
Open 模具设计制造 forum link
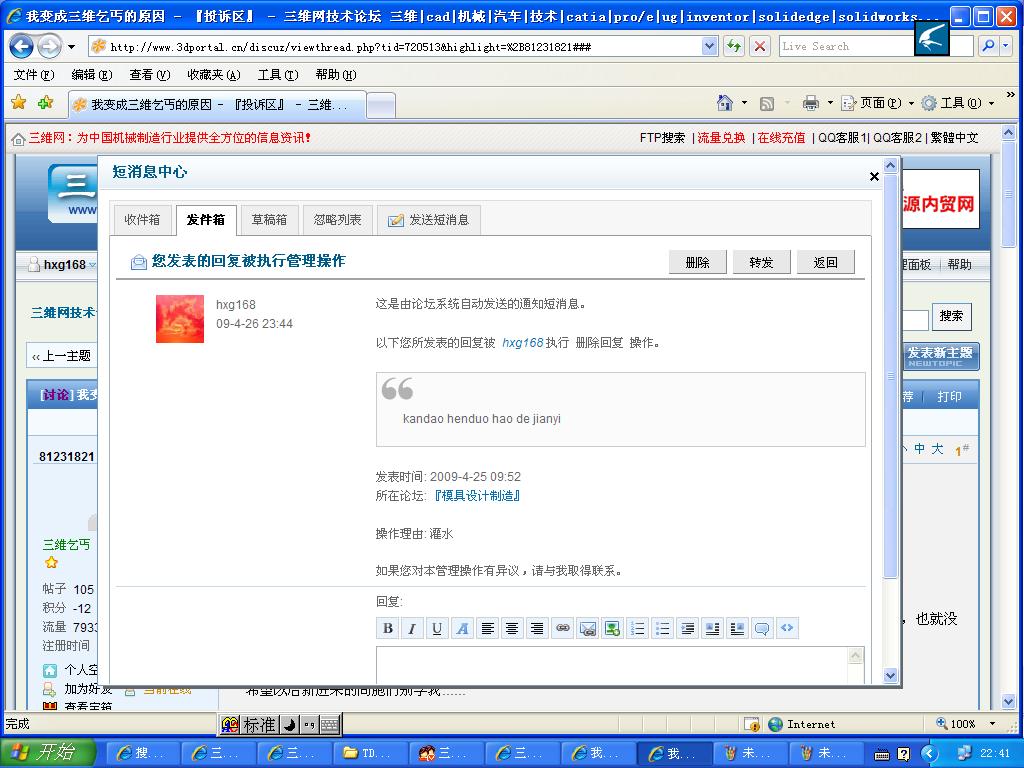point(477,496)
